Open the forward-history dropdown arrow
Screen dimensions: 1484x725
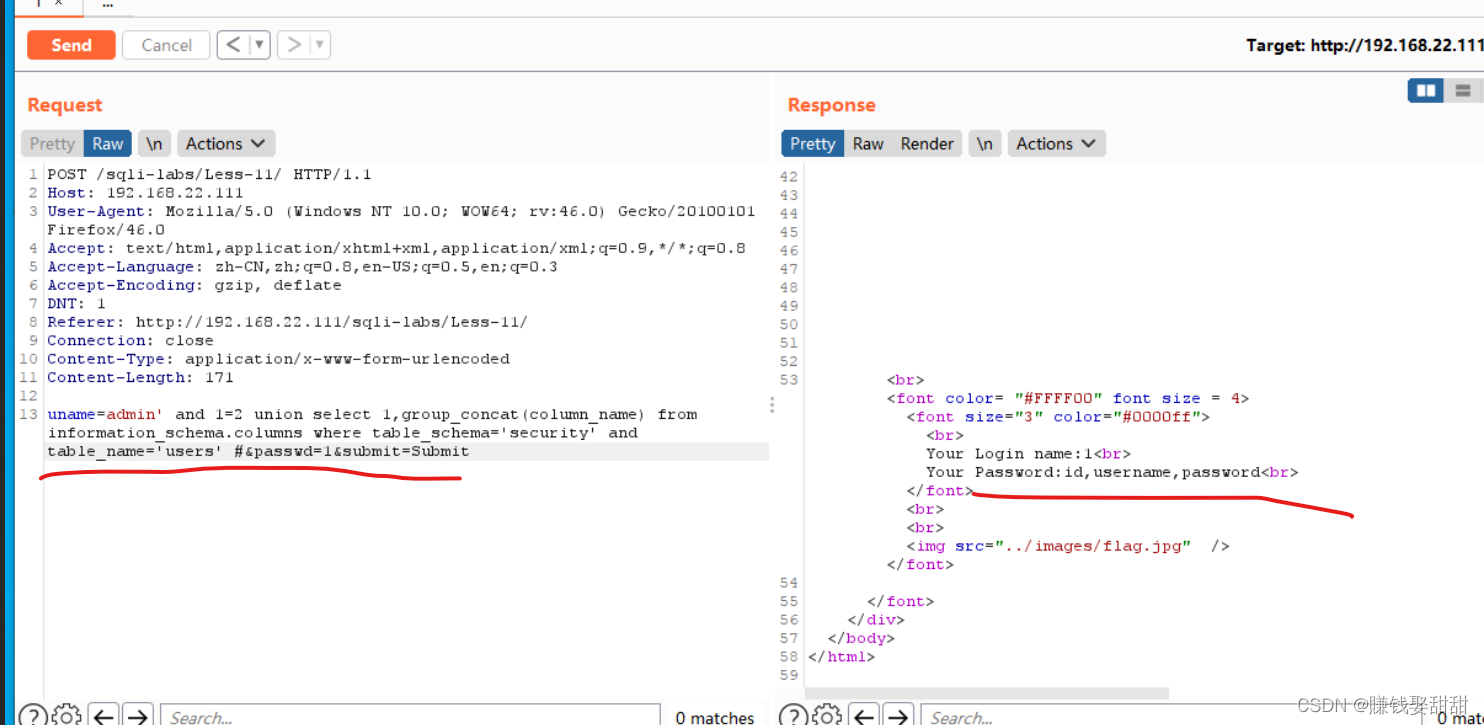coord(320,45)
